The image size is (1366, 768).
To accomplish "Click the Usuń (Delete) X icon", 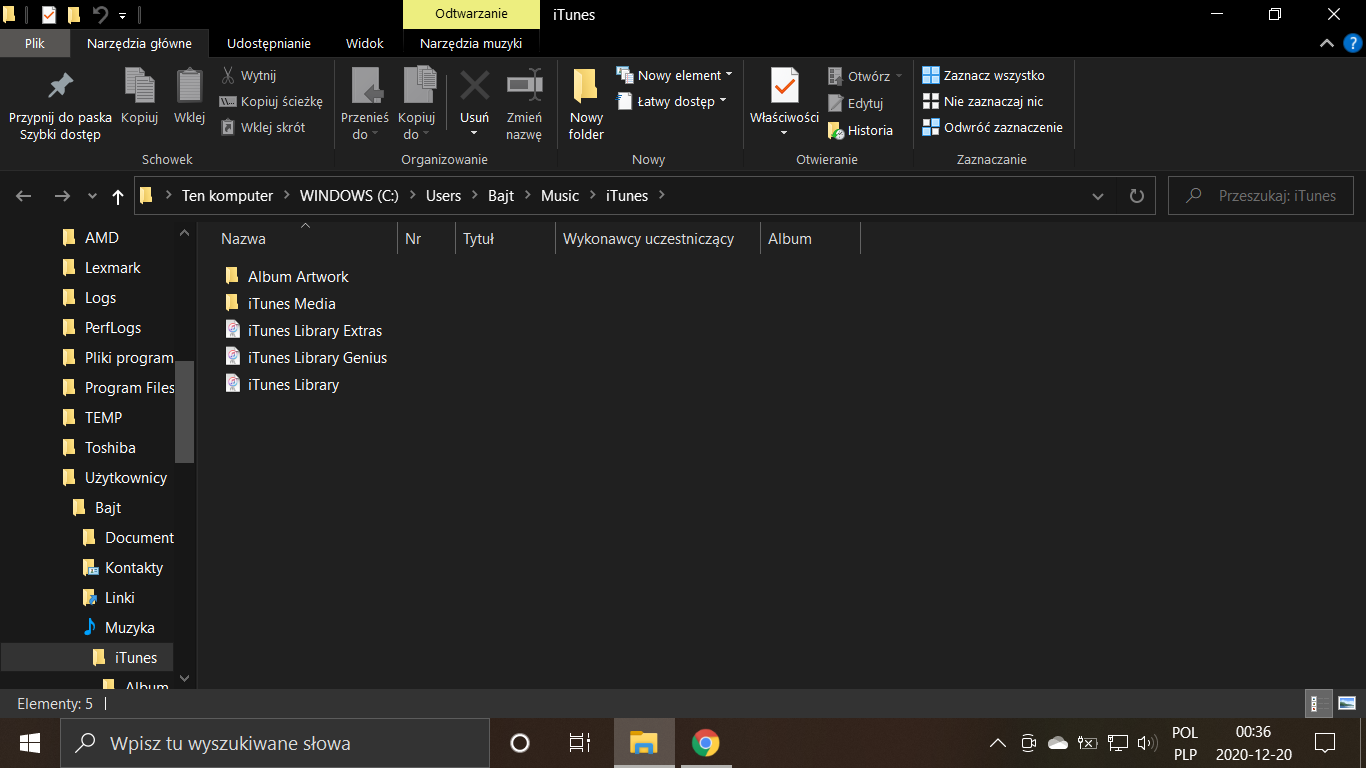I will click(474, 87).
